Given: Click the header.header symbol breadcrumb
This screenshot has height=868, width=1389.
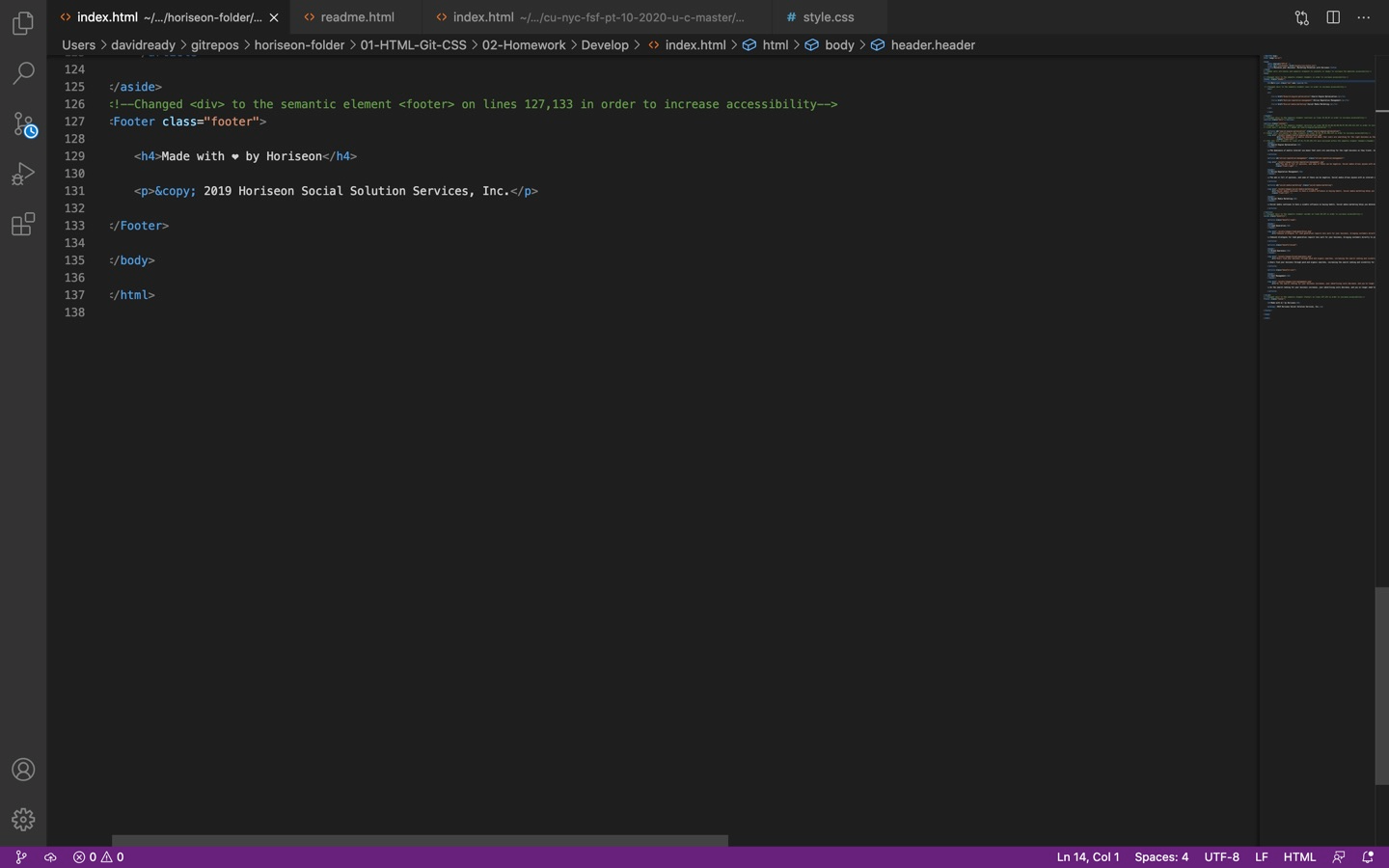Looking at the screenshot, I should coord(923,44).
